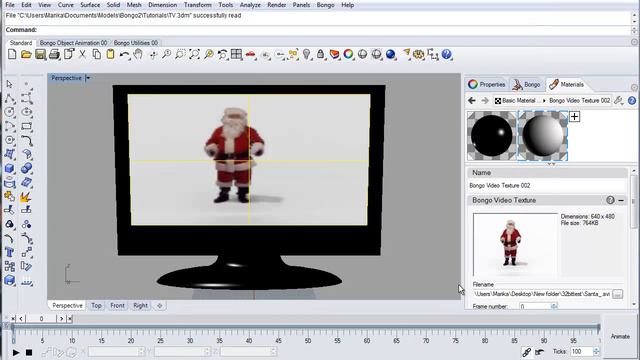Click timeline at tick 50
The width and height of the screenshot is (640, 360).
pos(308,334)
